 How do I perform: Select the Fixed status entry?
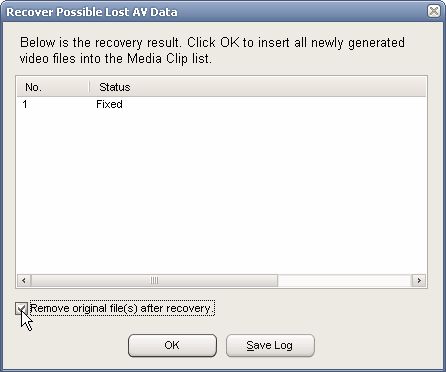coord(109,104)
